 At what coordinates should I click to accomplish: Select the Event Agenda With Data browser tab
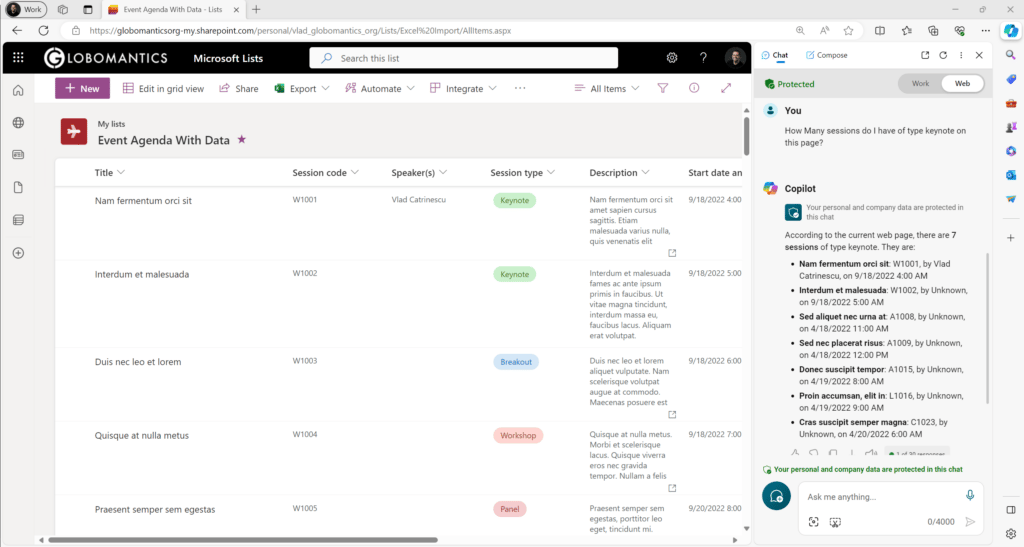173,10
